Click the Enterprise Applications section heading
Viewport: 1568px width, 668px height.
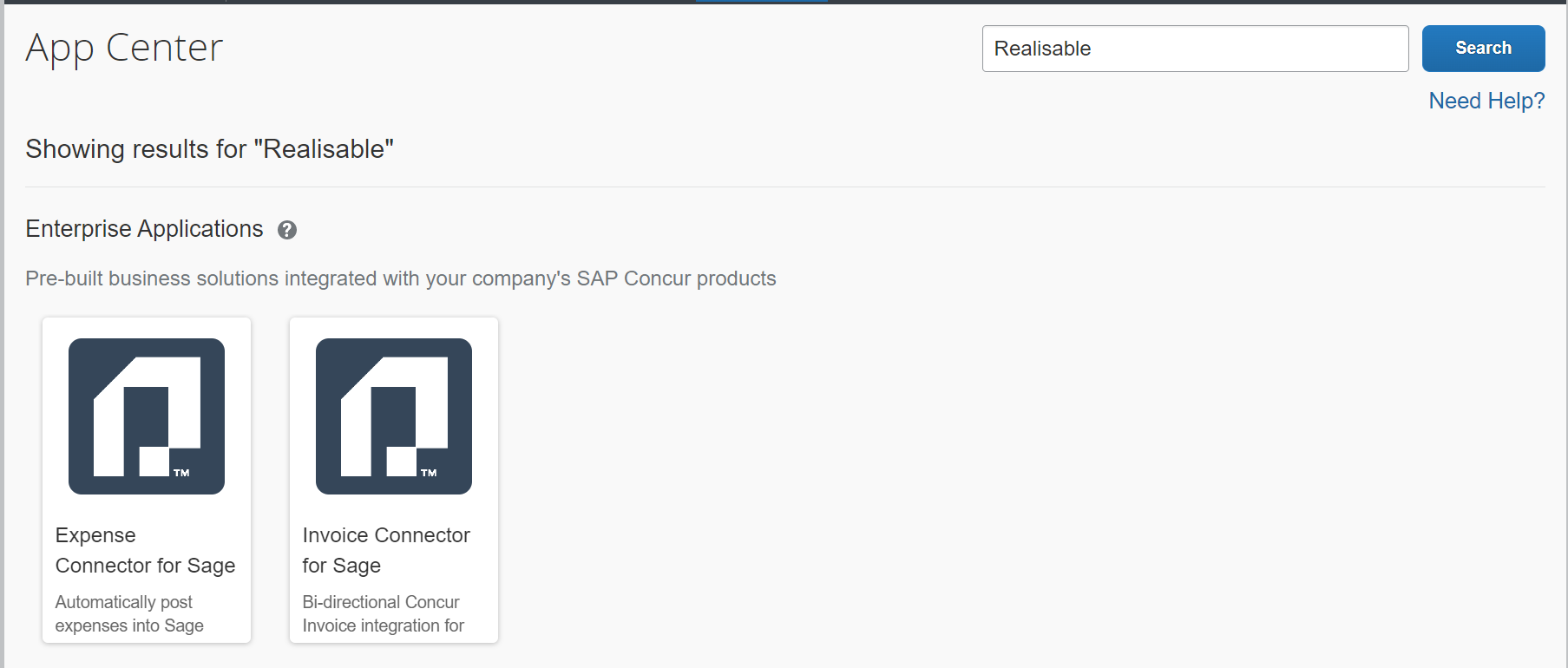(x=144, y=229)
